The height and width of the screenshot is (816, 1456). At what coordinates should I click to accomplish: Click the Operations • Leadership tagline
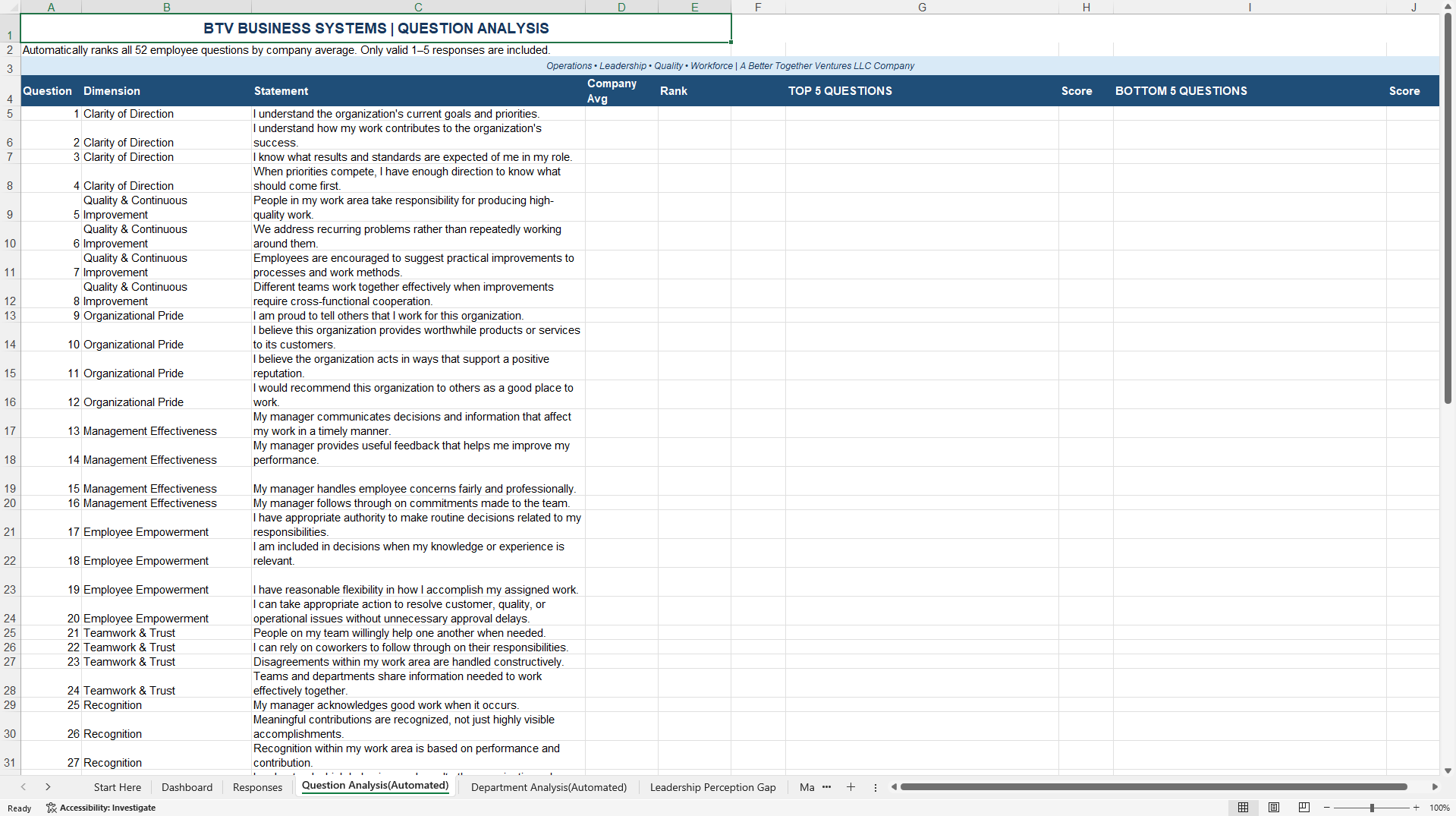point(730,66)
